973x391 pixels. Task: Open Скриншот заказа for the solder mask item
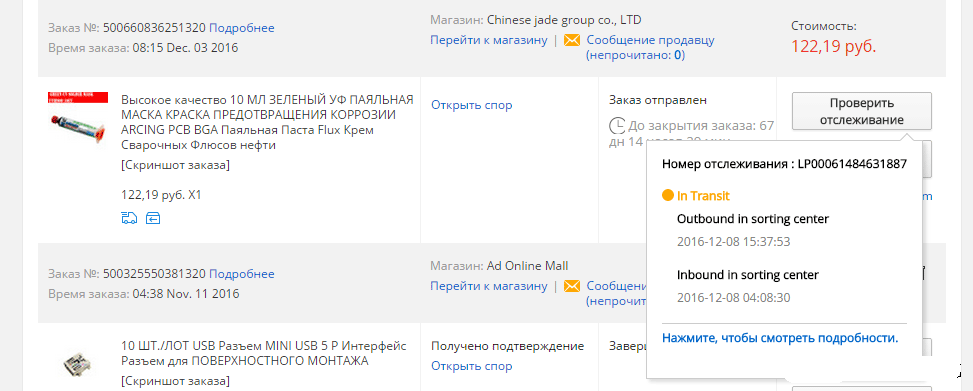click(x=176, y=166)
